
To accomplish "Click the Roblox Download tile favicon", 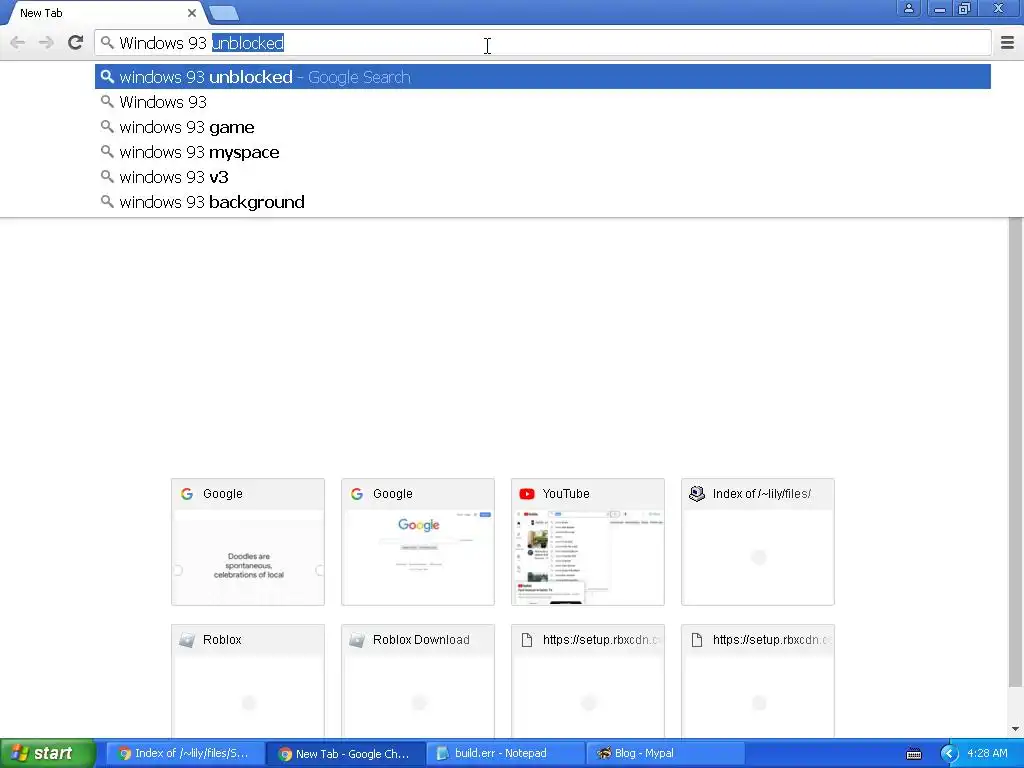I will [x=357, y=640].
